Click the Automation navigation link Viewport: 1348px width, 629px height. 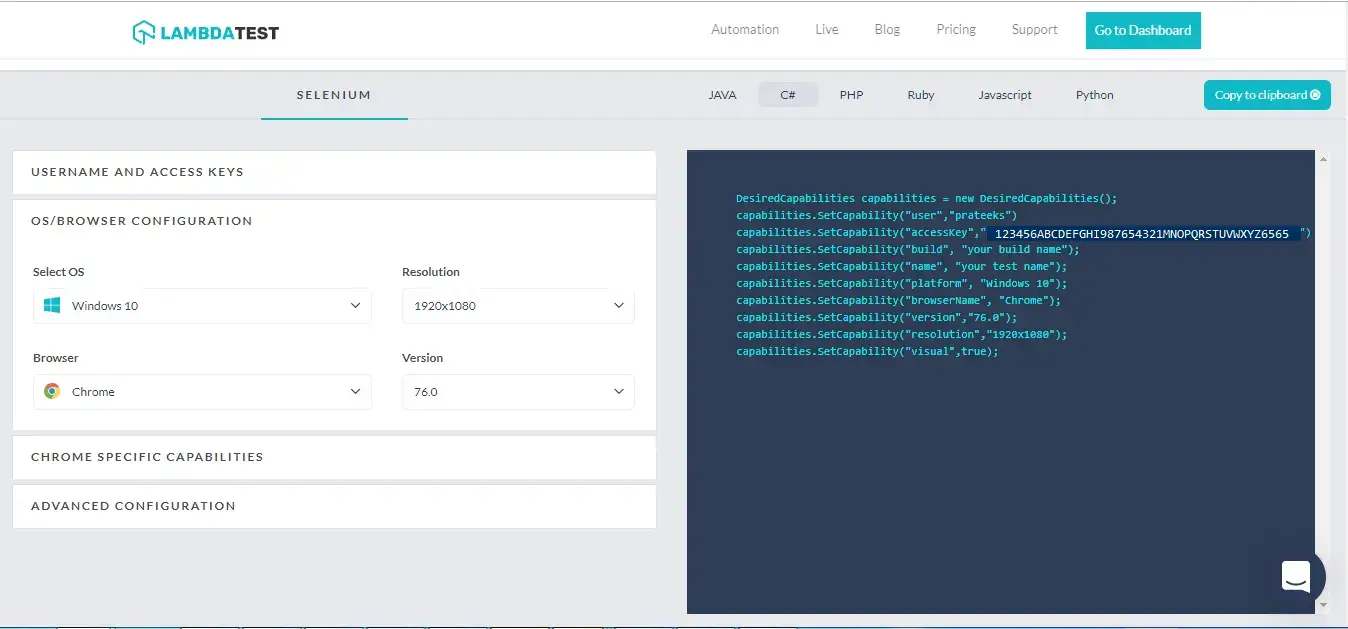coord(744,29)
